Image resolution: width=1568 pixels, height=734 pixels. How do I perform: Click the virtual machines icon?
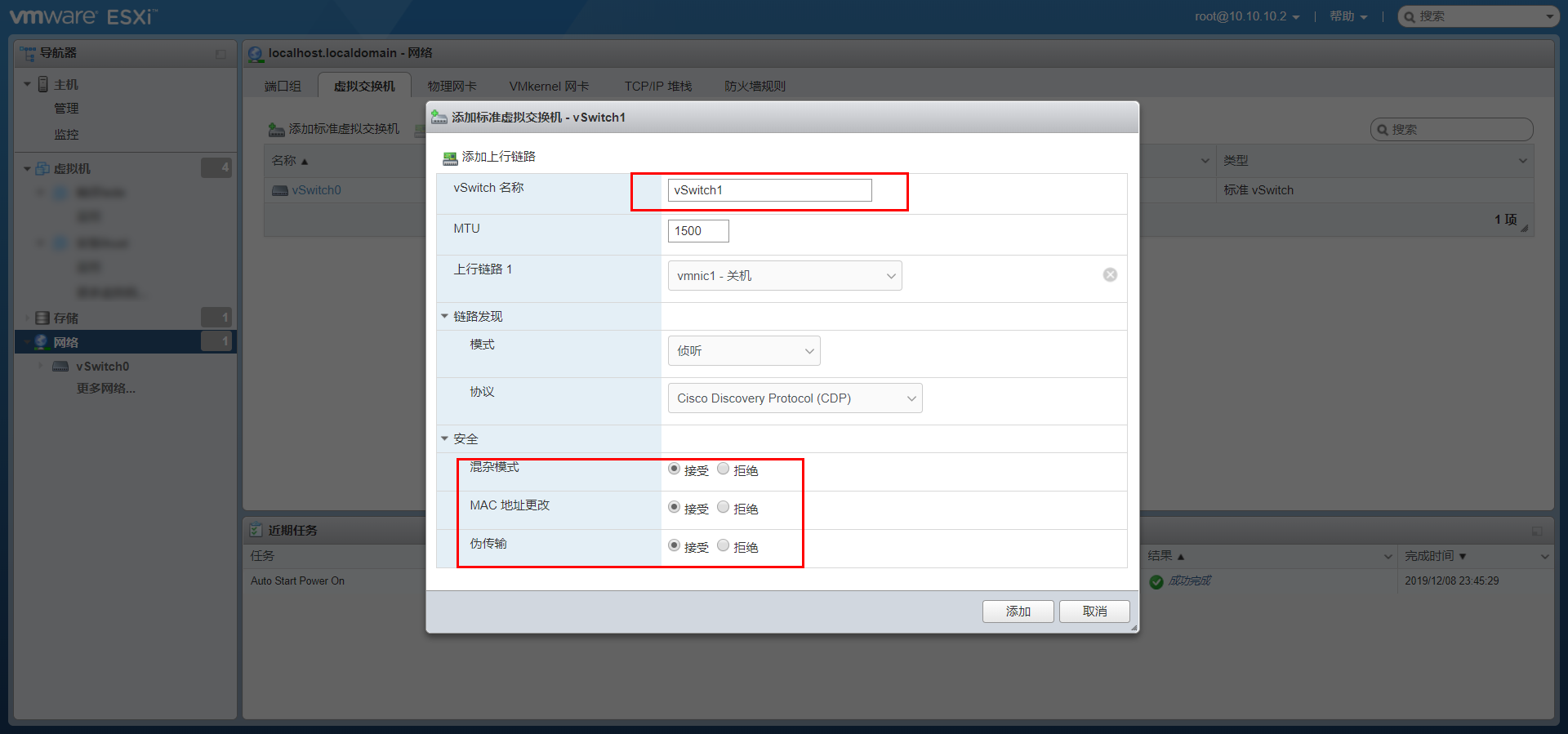[42, 168]
